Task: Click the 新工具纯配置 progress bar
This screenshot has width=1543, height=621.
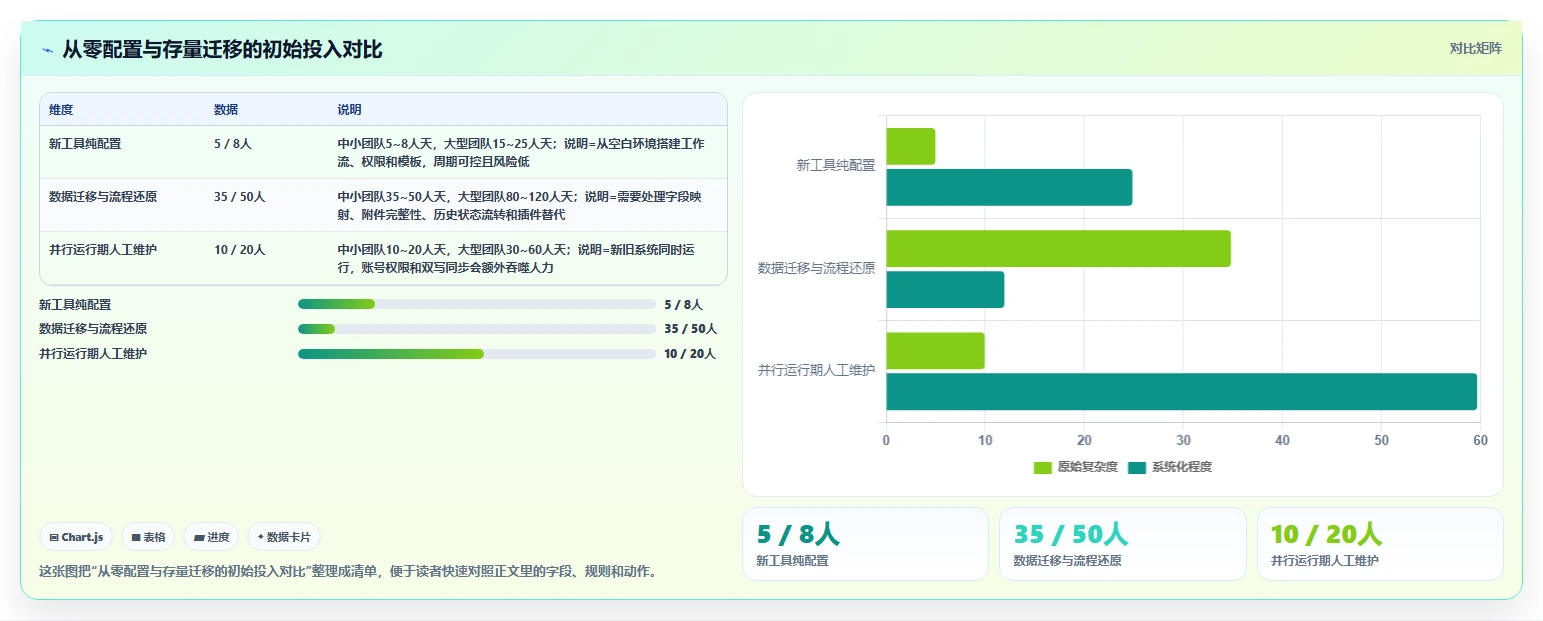Action: coord(477,304)
